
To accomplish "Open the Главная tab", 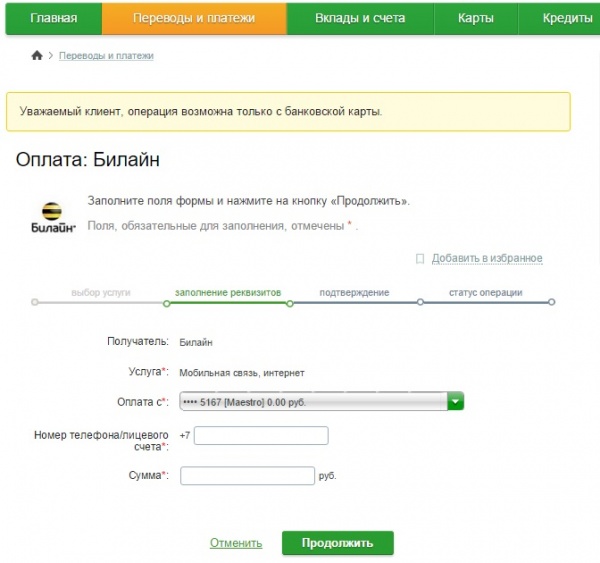I will [54, 18].
